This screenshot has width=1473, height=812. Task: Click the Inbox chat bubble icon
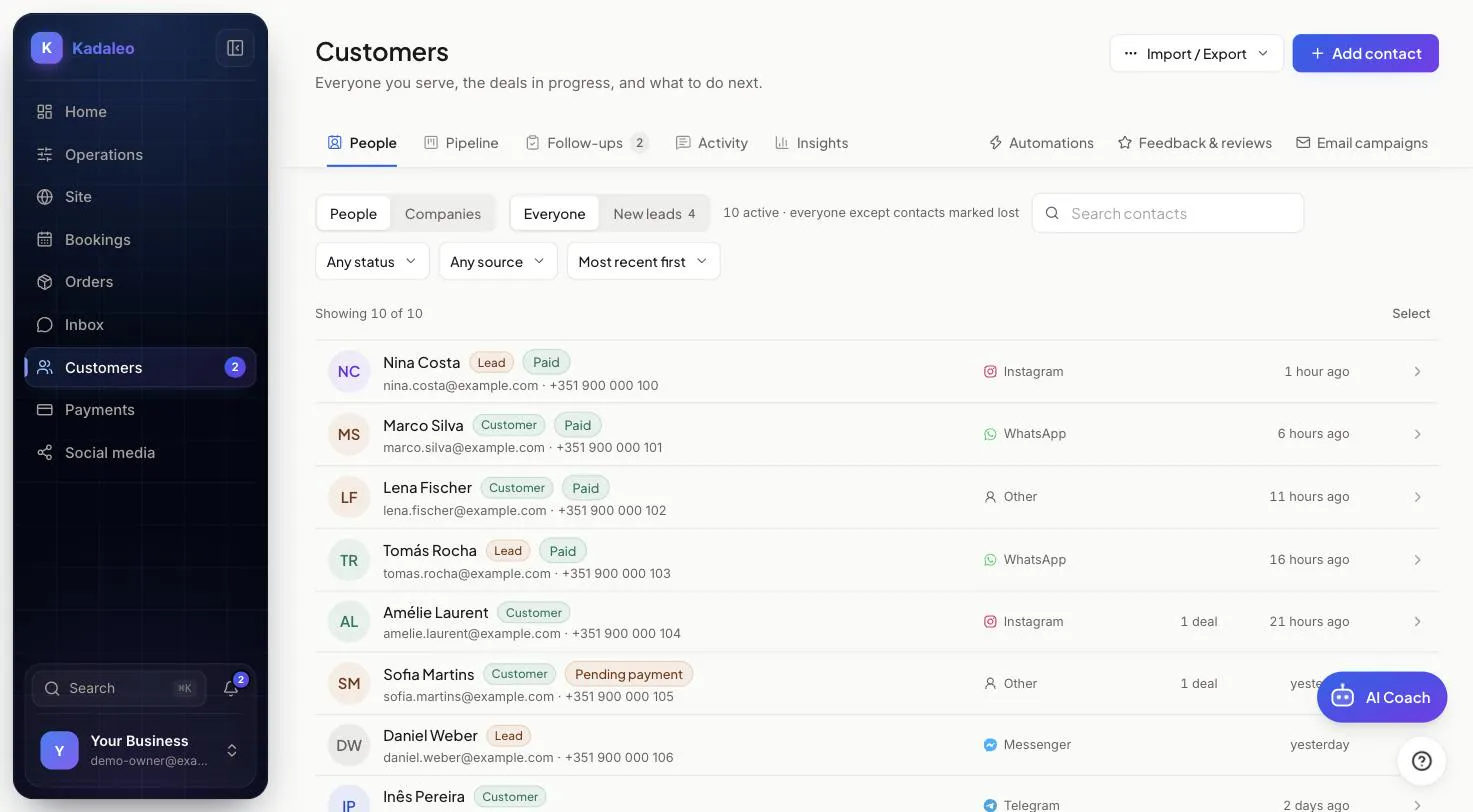(x=44, y=325)
